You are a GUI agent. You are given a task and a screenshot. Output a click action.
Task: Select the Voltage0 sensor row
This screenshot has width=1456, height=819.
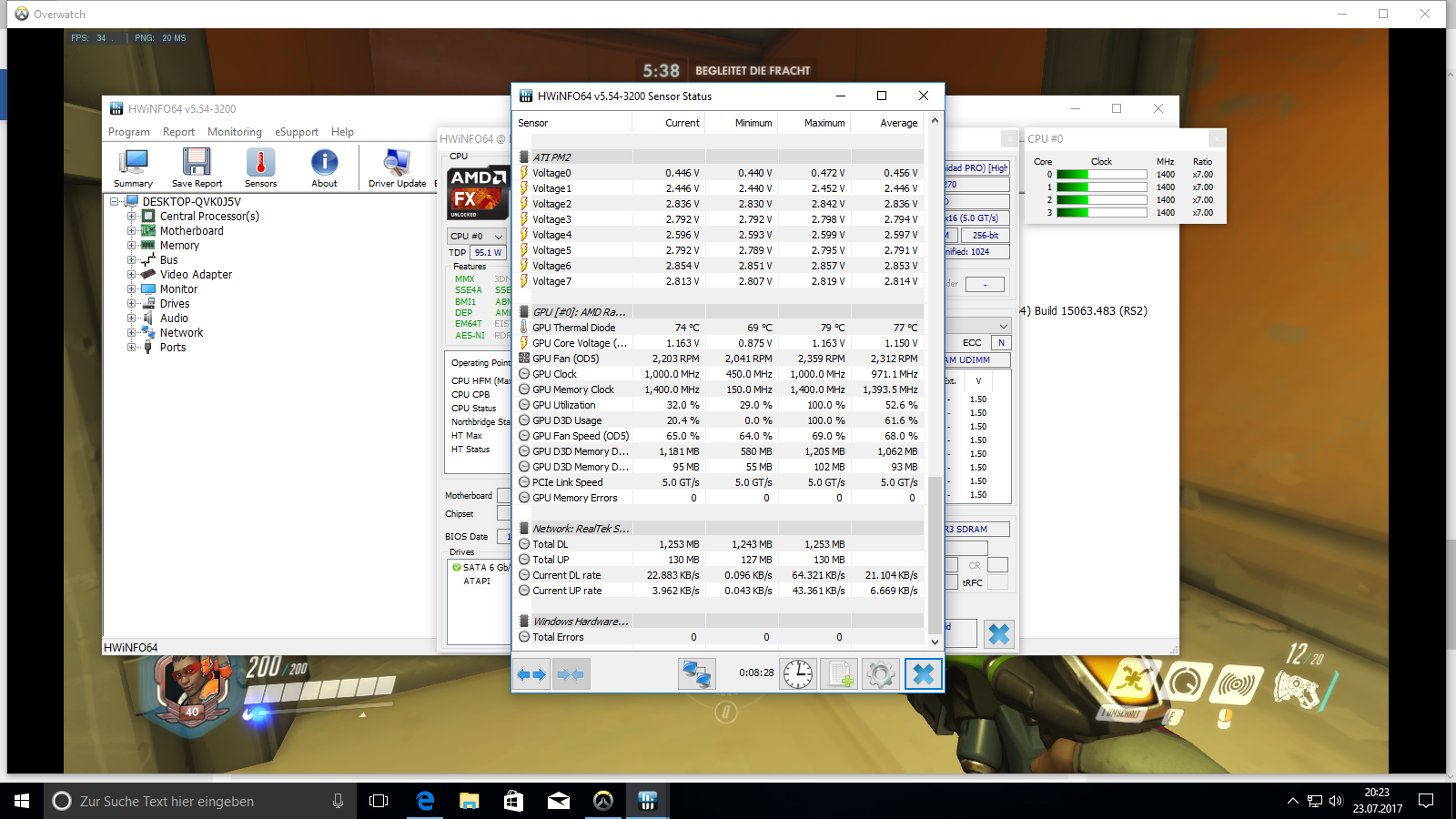(719, 173)
